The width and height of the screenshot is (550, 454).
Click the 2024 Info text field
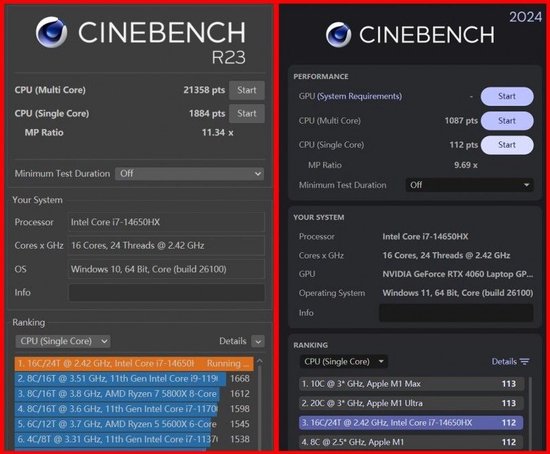456,313
